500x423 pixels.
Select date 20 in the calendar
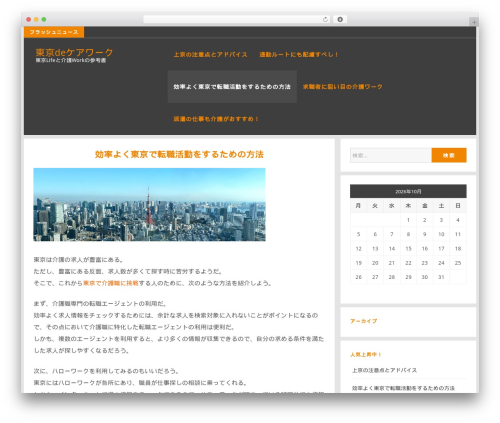click(x=375, y=263)
